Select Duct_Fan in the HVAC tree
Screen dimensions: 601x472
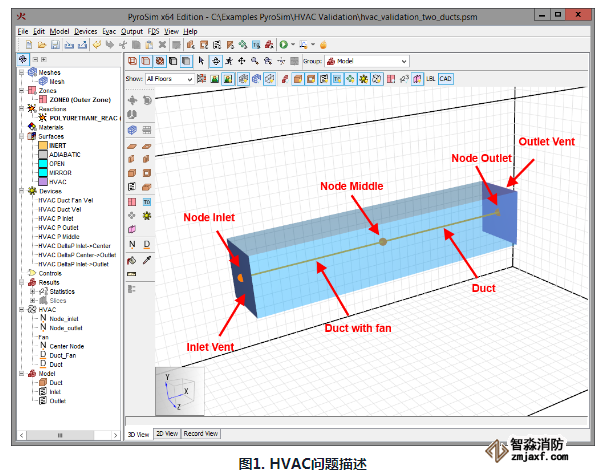(63, 355)
